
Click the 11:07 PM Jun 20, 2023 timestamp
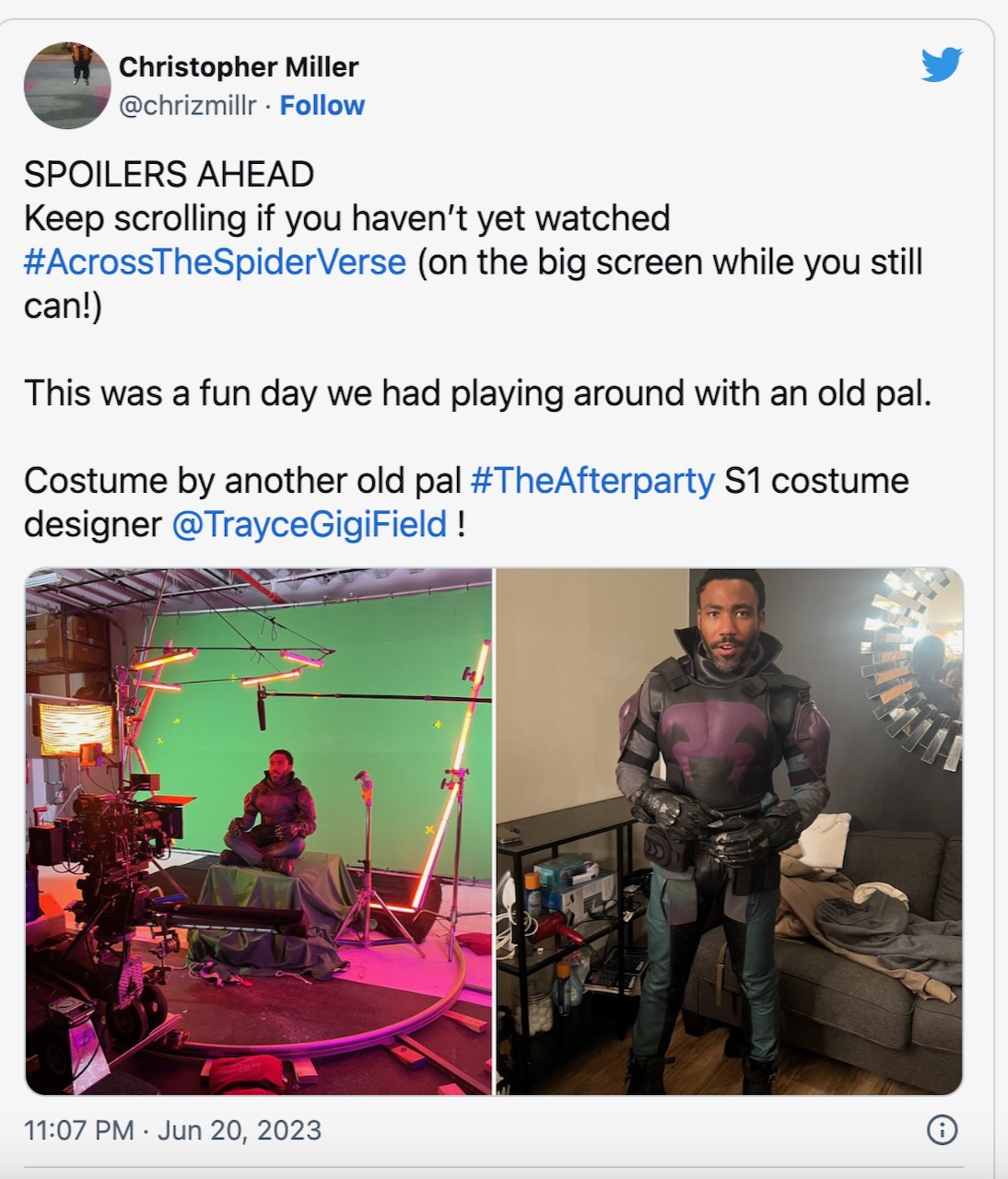172,1130
